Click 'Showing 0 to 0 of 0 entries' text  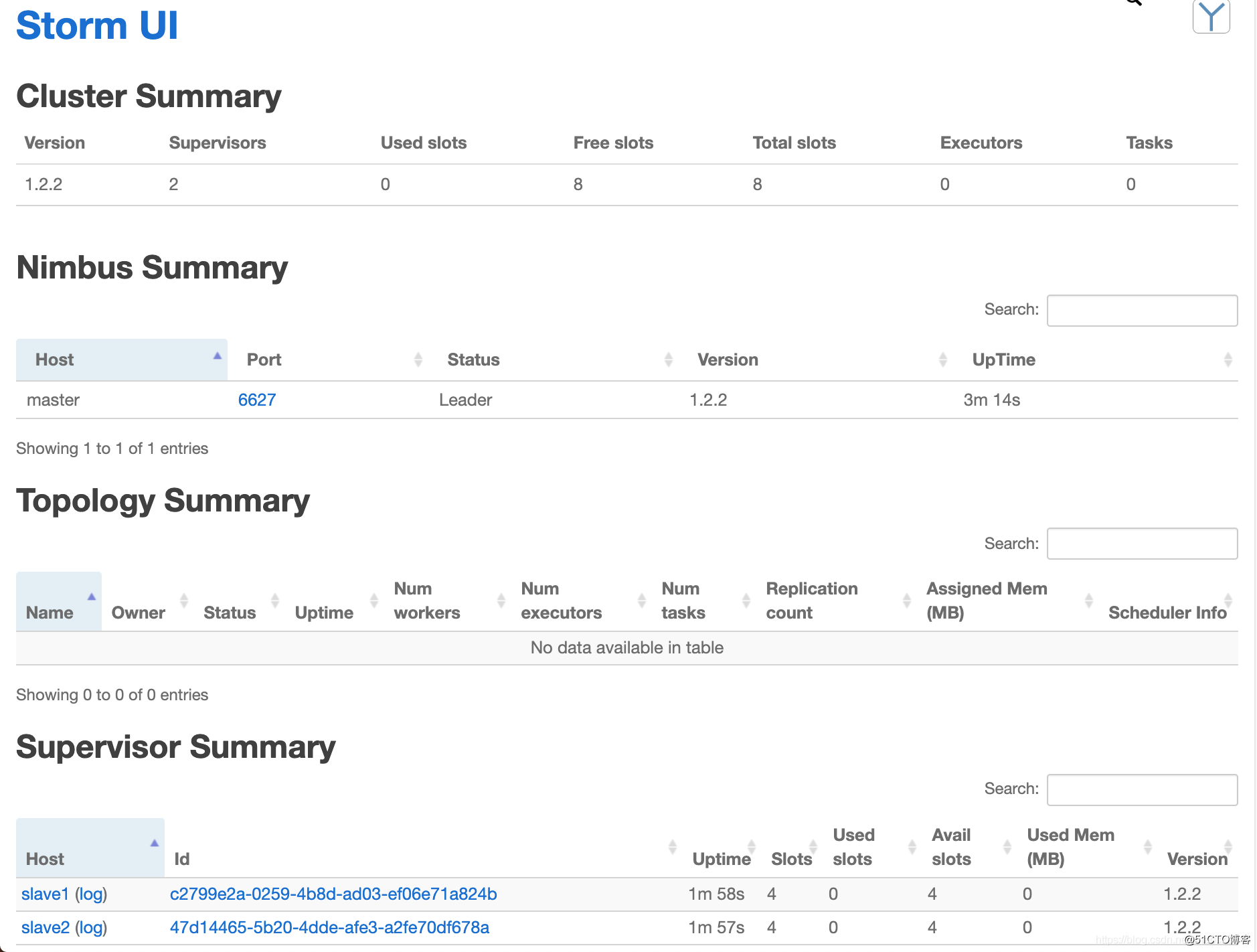tap(112, 695)
